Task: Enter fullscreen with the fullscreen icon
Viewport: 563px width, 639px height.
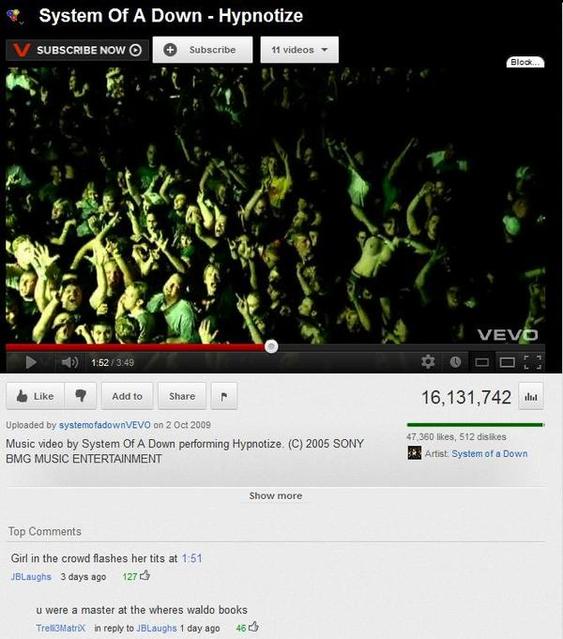Action: click(x=532, y=362)
